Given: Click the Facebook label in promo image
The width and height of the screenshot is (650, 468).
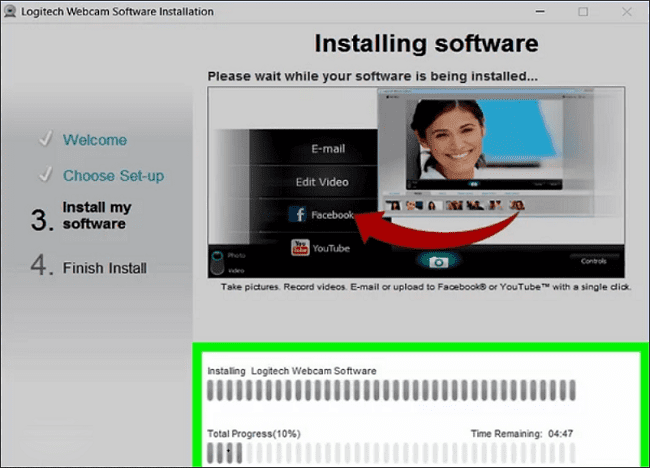Looking at the screenshot, I should (332, 215).
